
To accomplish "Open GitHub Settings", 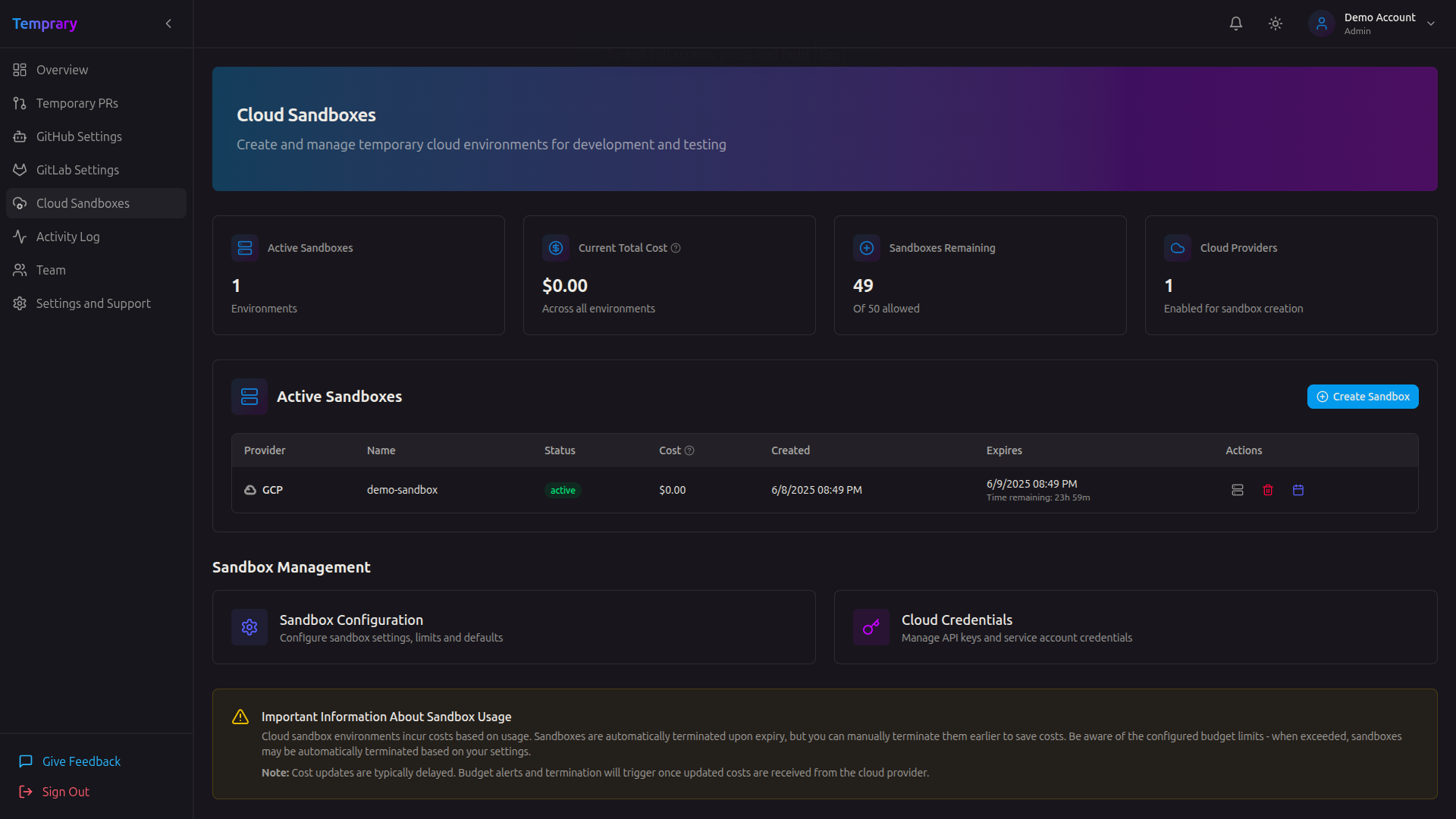I will (x=96, y=136).
